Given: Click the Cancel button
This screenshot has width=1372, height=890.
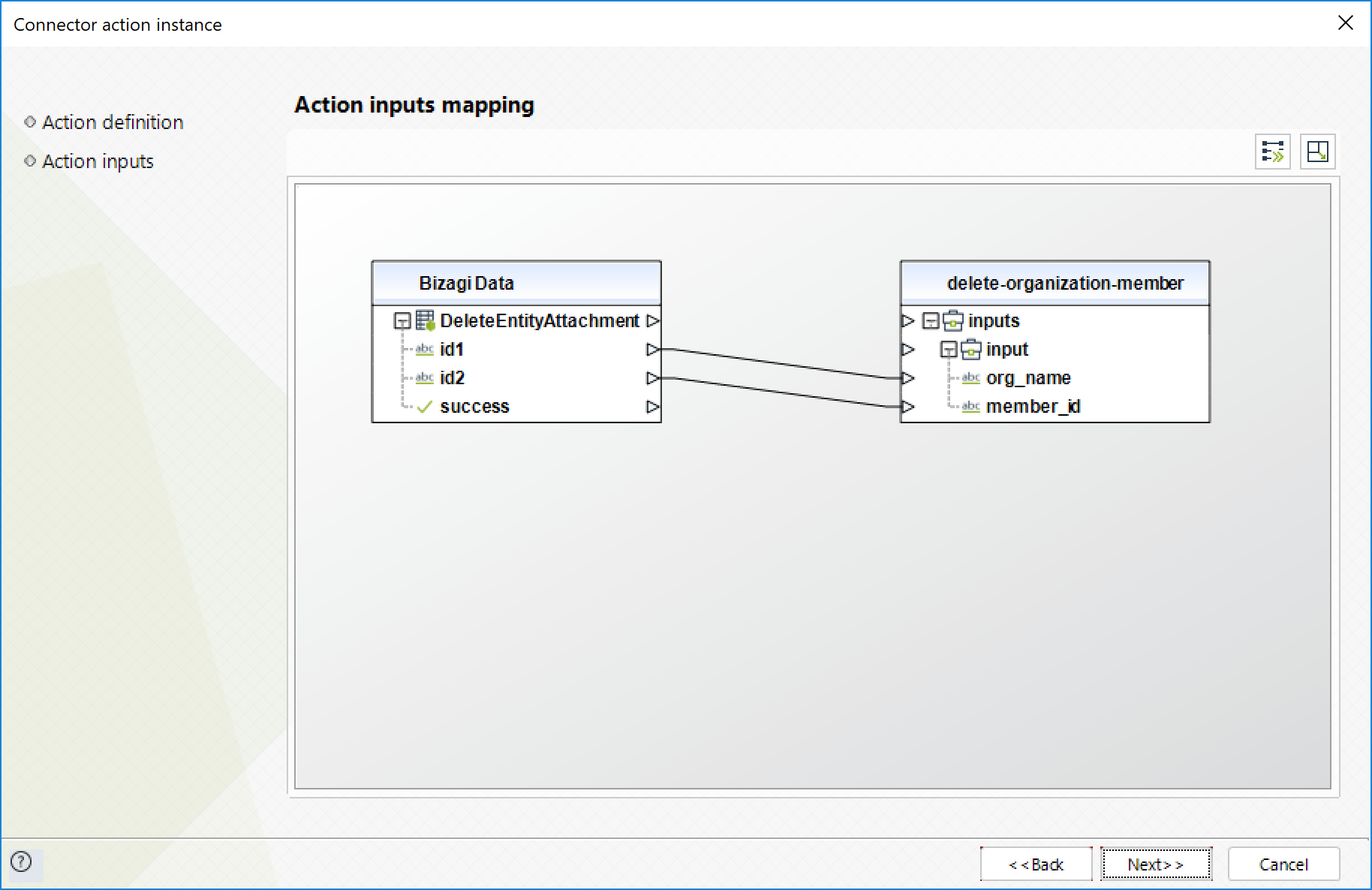Looking at the screenshot, I should pyautogui.click(x=1283, y=864).
